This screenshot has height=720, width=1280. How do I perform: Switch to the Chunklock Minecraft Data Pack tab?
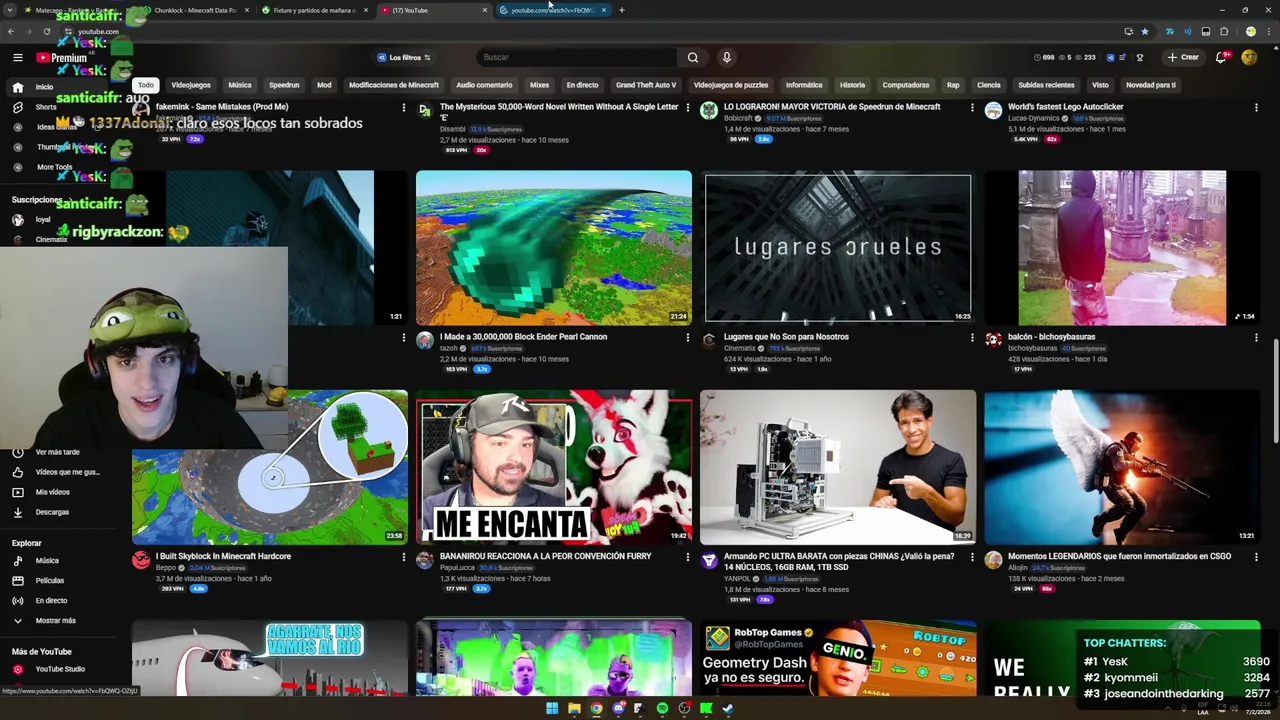(x=195, y=10)
